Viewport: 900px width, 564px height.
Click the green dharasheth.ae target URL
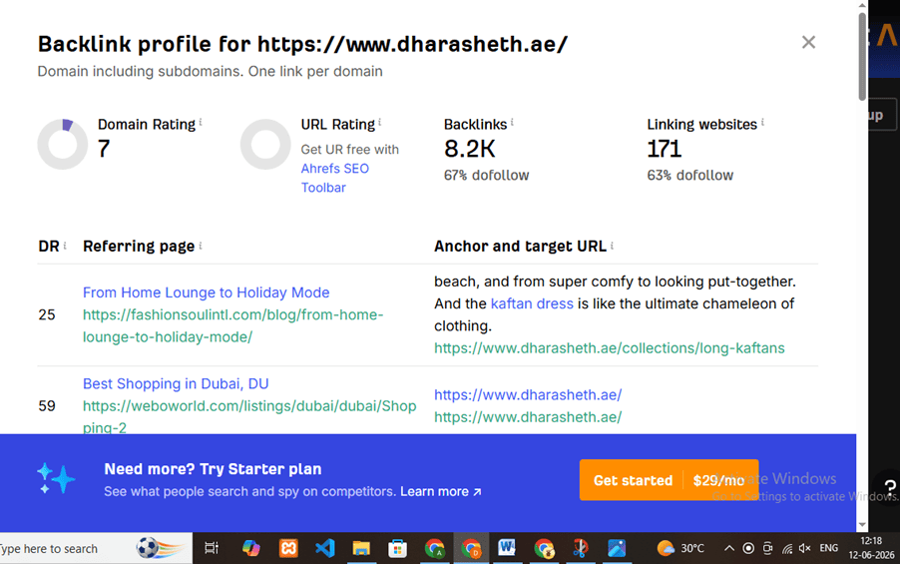[x=527, y=417]
